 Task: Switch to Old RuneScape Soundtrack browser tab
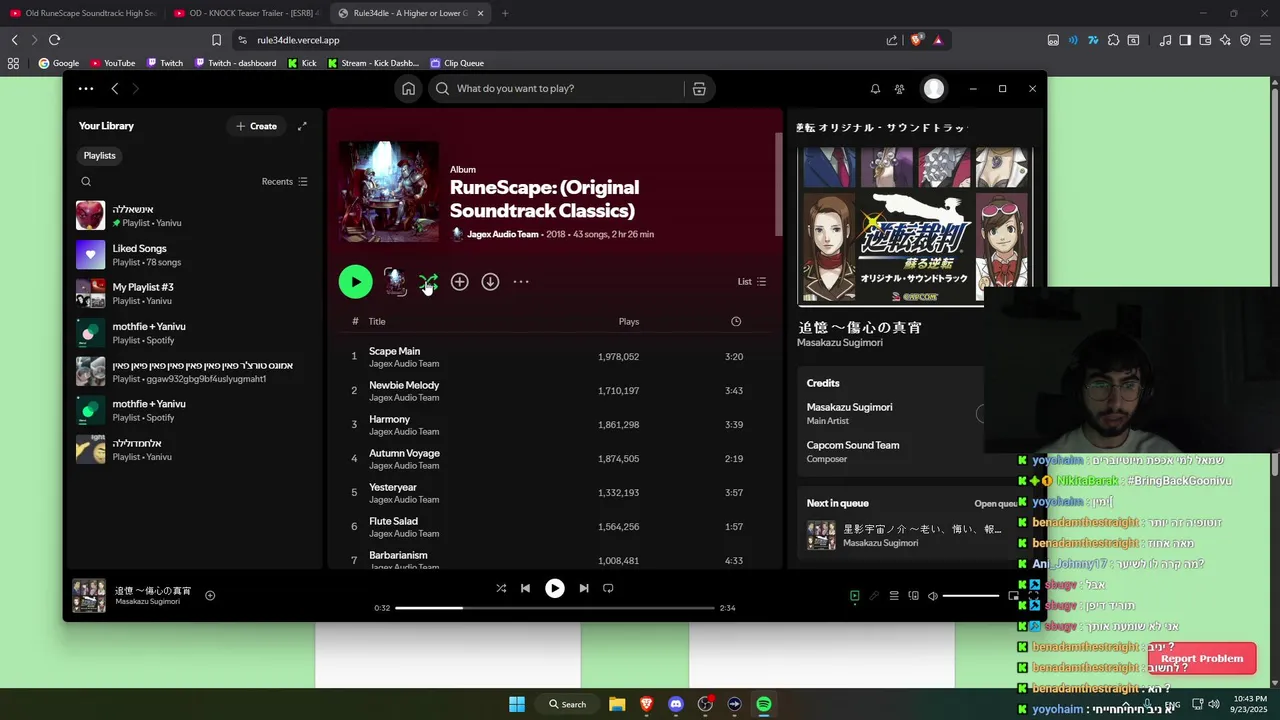(x=83, y=13)
